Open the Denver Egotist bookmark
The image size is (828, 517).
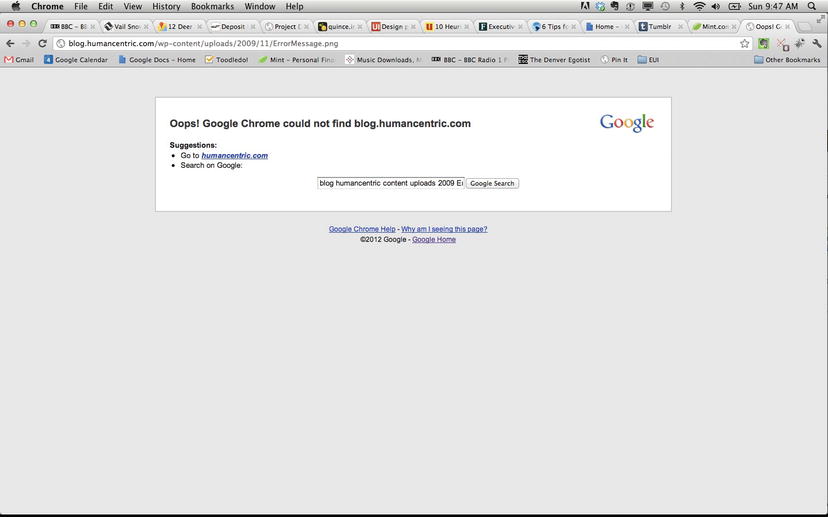pos(554,60)
